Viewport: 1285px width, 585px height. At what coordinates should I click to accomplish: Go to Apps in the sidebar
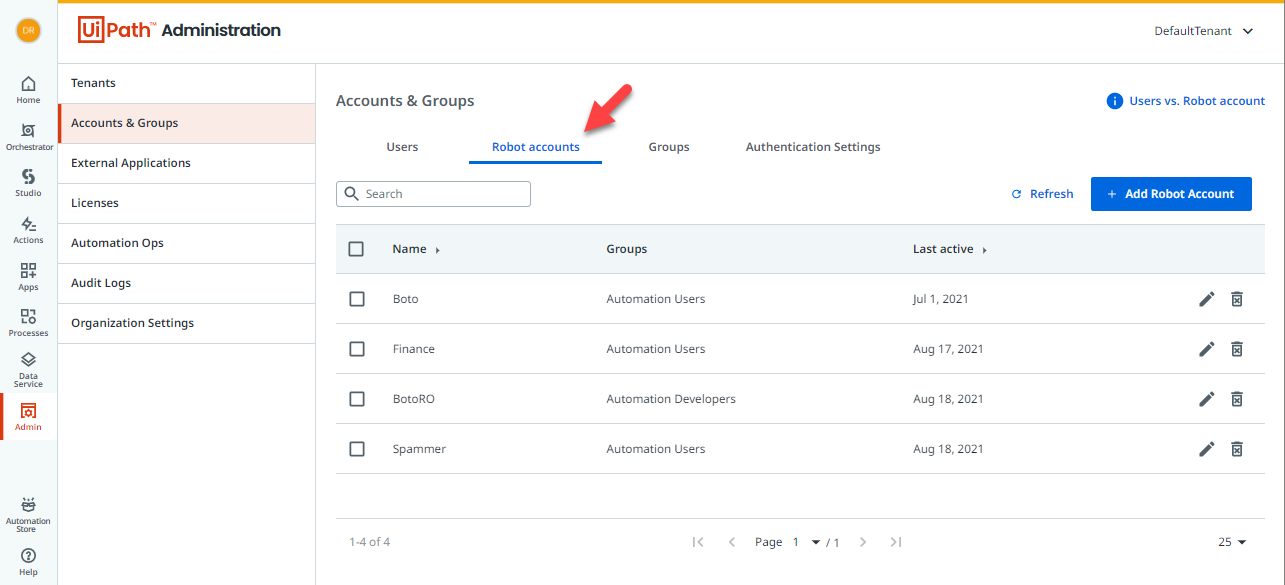click(x=28, y=276)
